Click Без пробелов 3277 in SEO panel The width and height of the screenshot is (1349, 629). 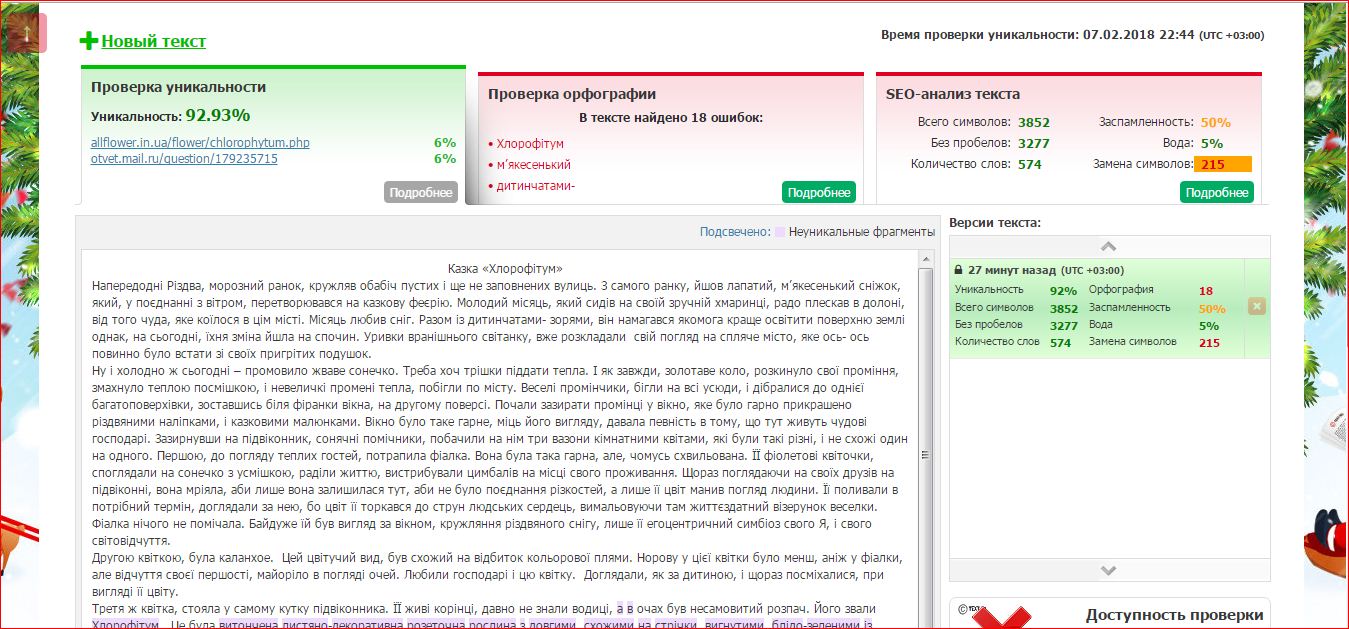[1034, 144]
